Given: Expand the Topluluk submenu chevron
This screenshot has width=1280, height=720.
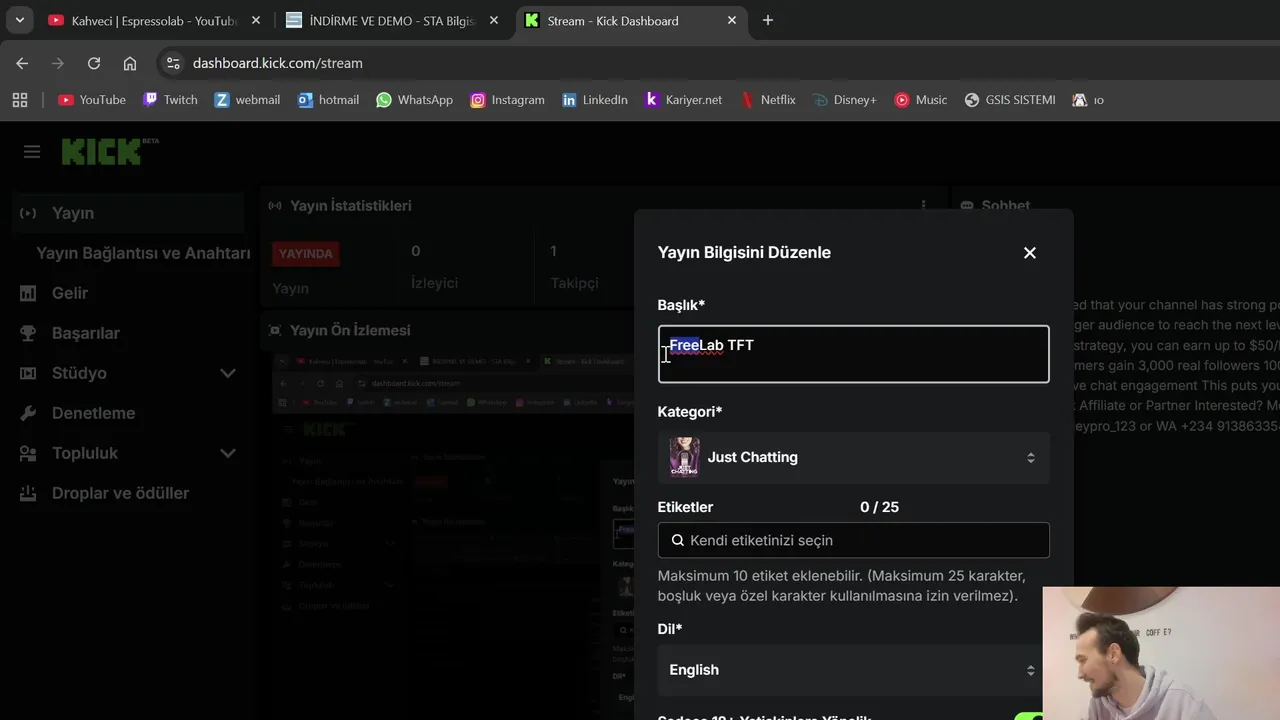Looking at the screenshot, I should click(x=228, y=453).
